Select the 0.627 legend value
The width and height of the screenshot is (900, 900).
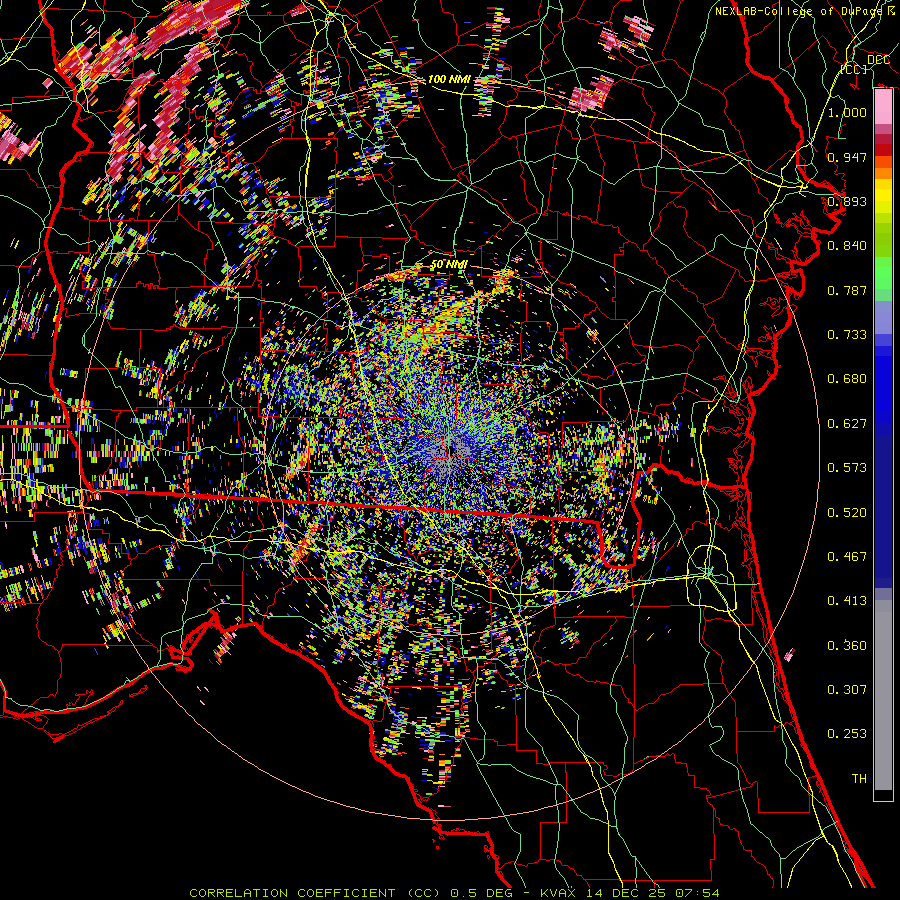pos(847,424)
